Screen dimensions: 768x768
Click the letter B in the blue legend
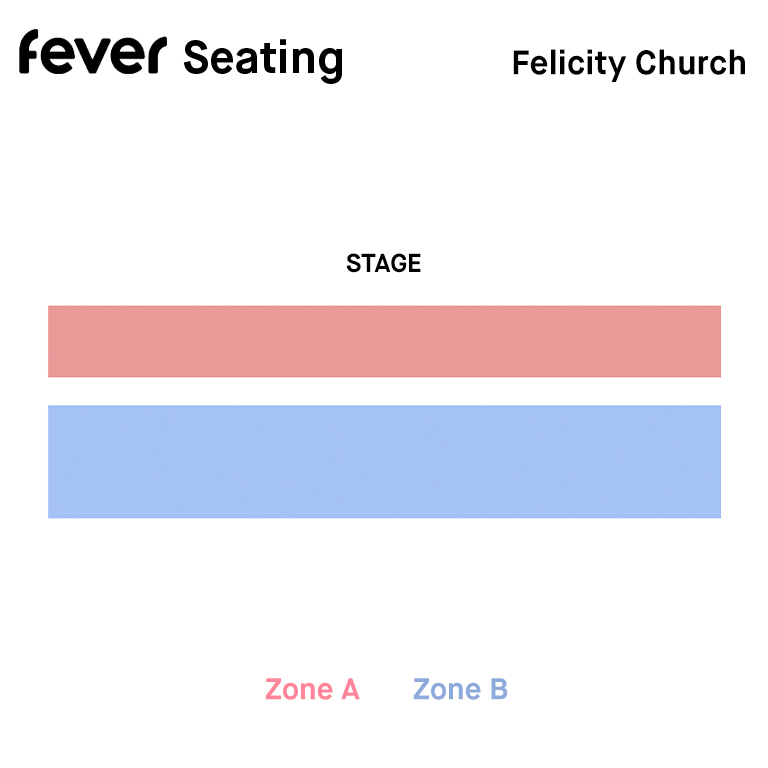[x=499, y=689]
